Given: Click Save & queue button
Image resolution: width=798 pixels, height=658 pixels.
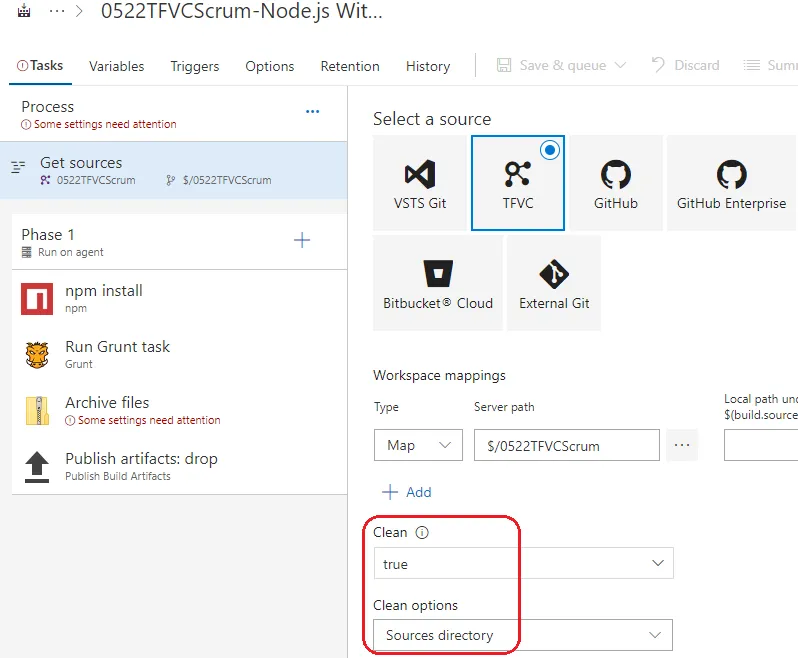Looking at the screenshot, I should (x=551, y=65).
